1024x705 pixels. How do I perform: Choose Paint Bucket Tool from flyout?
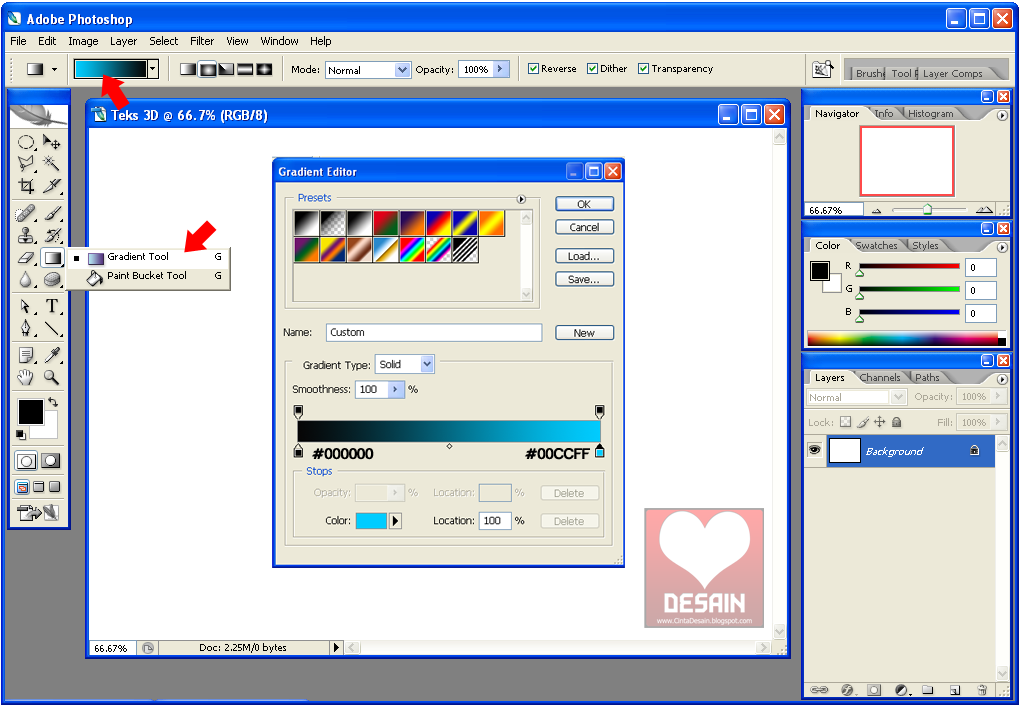pyautogui.click(x=149, y=276)
